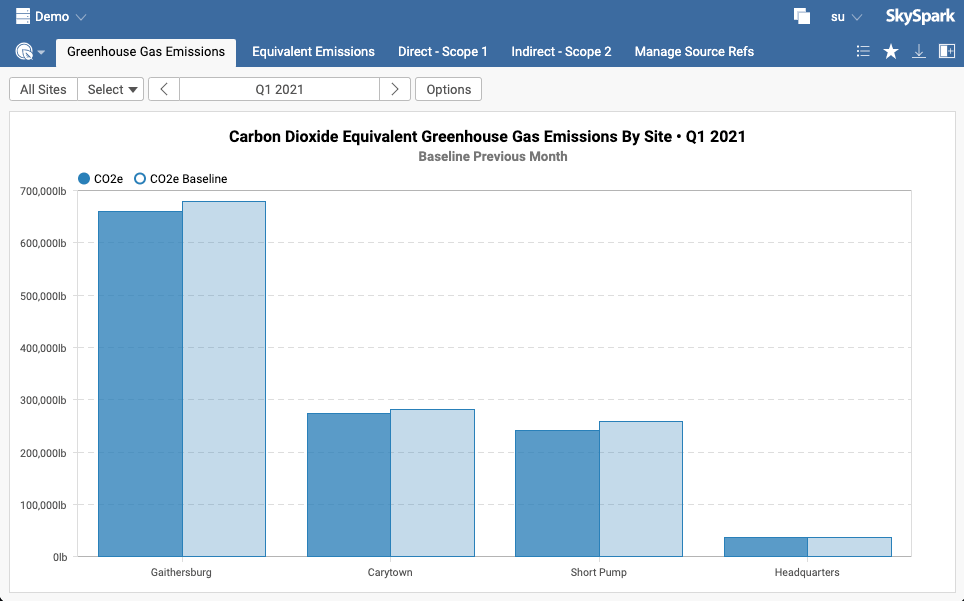Click the list view icon
This screenshot has height=601, width=964.
863,52
